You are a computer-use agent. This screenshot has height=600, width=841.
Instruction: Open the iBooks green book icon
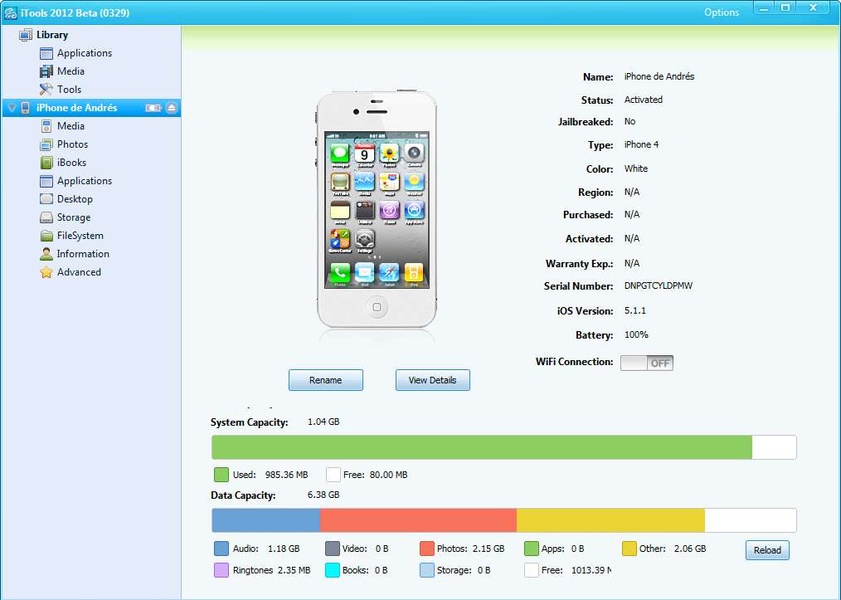click(x=46, y=162)
